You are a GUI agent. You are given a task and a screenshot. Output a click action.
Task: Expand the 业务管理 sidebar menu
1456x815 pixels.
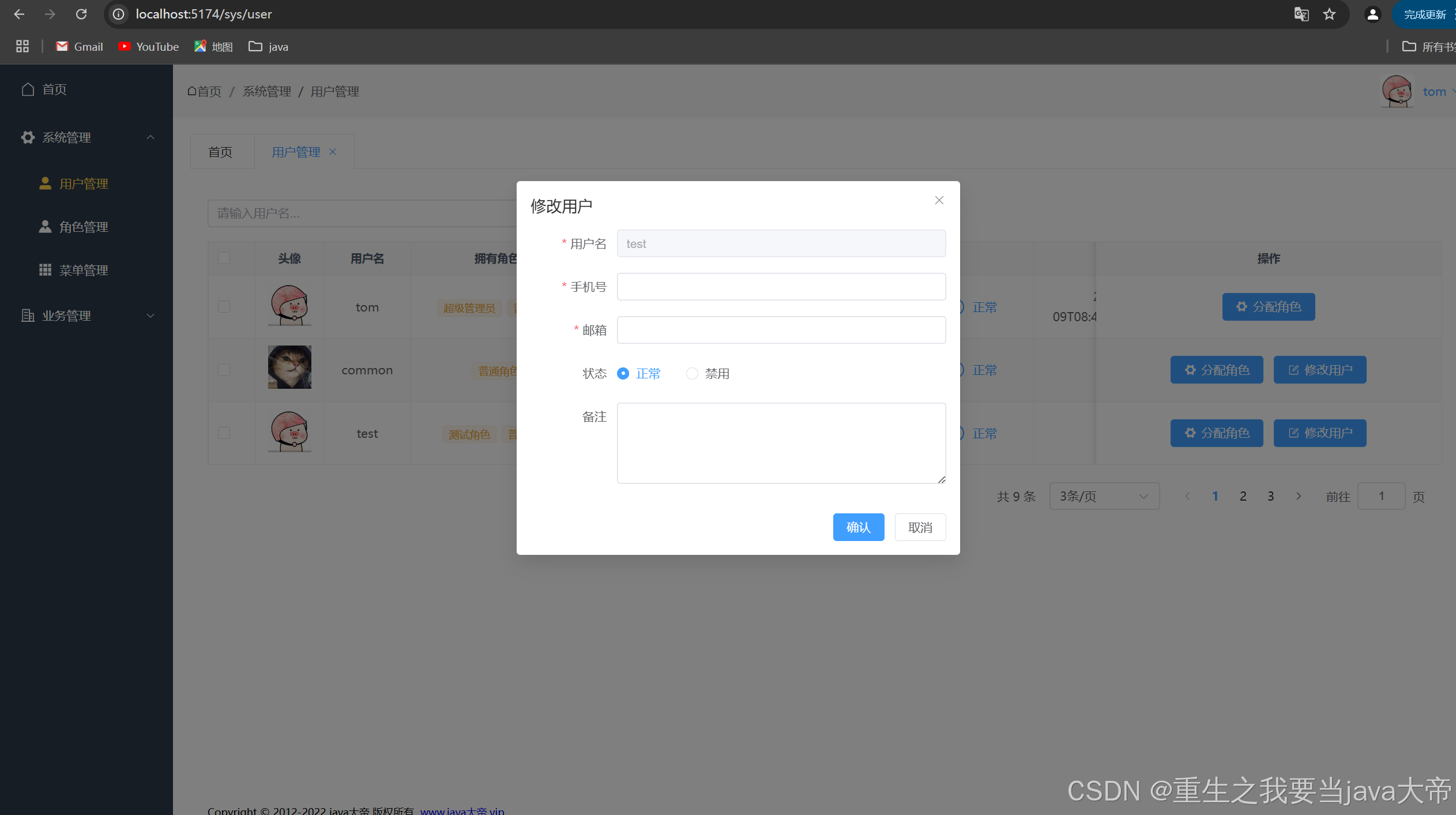86,316
